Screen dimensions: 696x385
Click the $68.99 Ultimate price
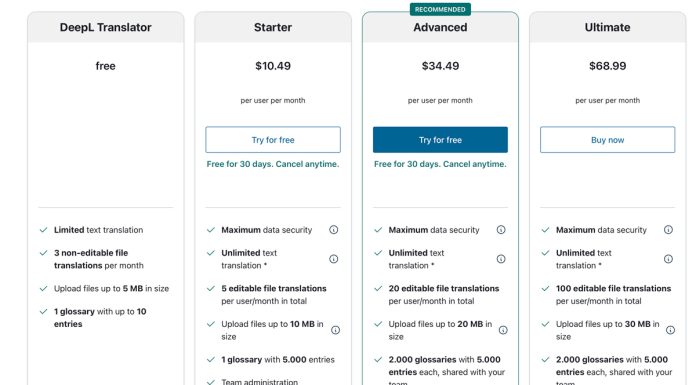coord(608,66)
